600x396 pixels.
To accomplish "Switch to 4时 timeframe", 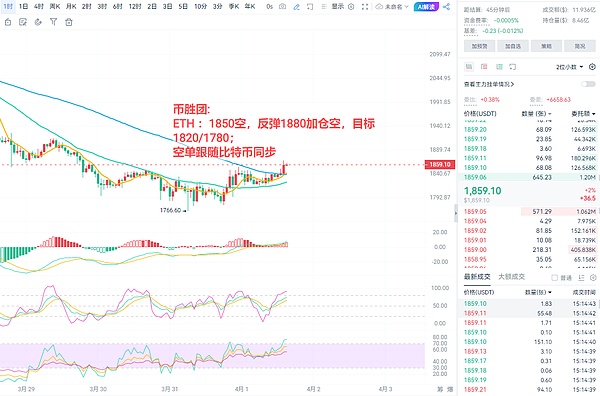I will point(39,7).
